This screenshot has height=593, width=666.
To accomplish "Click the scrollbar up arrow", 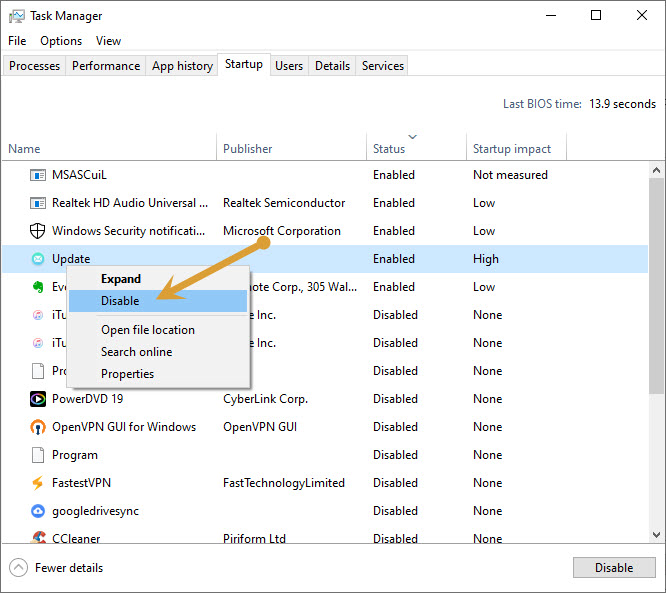I will coord(656,170).
